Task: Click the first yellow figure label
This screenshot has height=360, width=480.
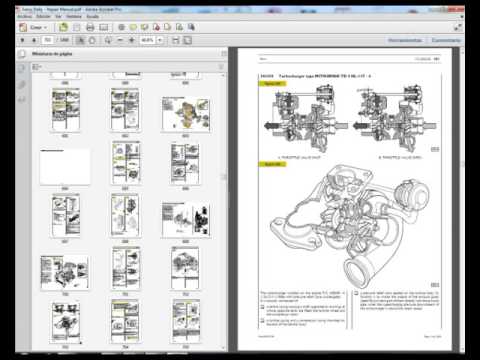Action: click(272, 83)
